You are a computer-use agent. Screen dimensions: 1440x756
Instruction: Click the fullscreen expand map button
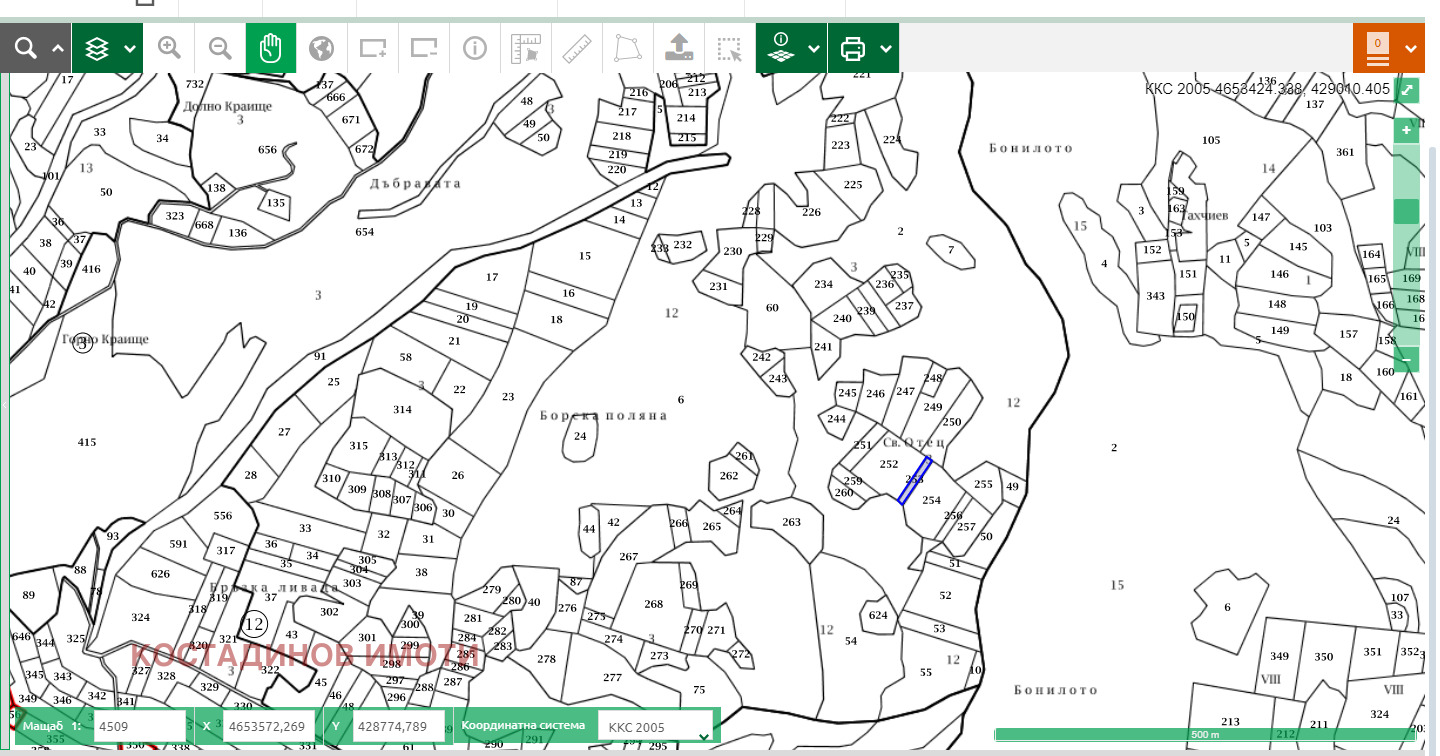pos(1407,91)
